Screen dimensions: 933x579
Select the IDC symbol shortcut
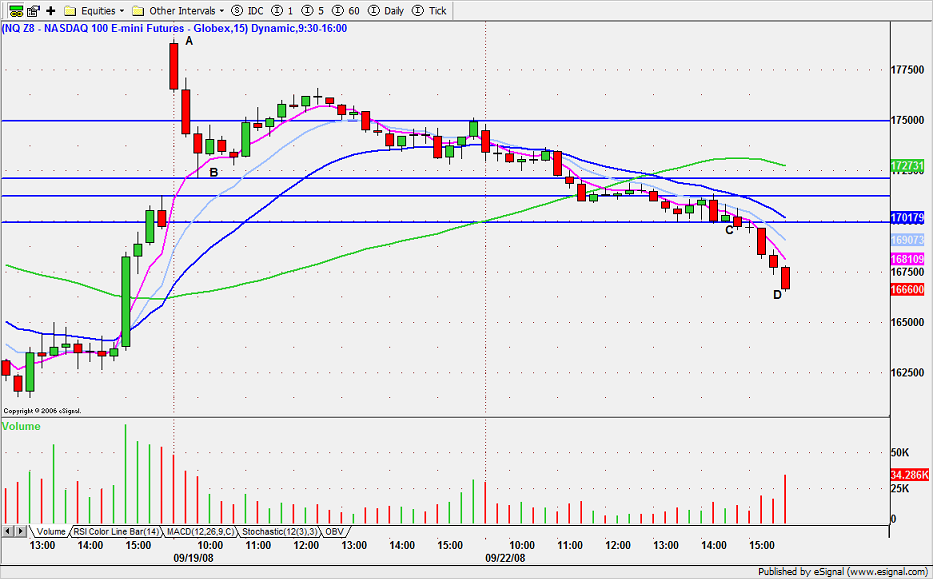[248, 11]
